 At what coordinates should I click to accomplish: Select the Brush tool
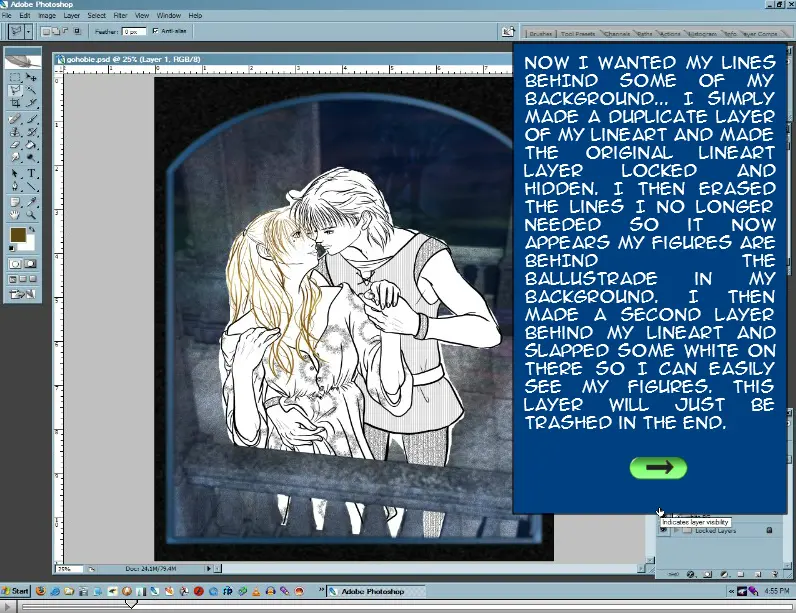31,119
